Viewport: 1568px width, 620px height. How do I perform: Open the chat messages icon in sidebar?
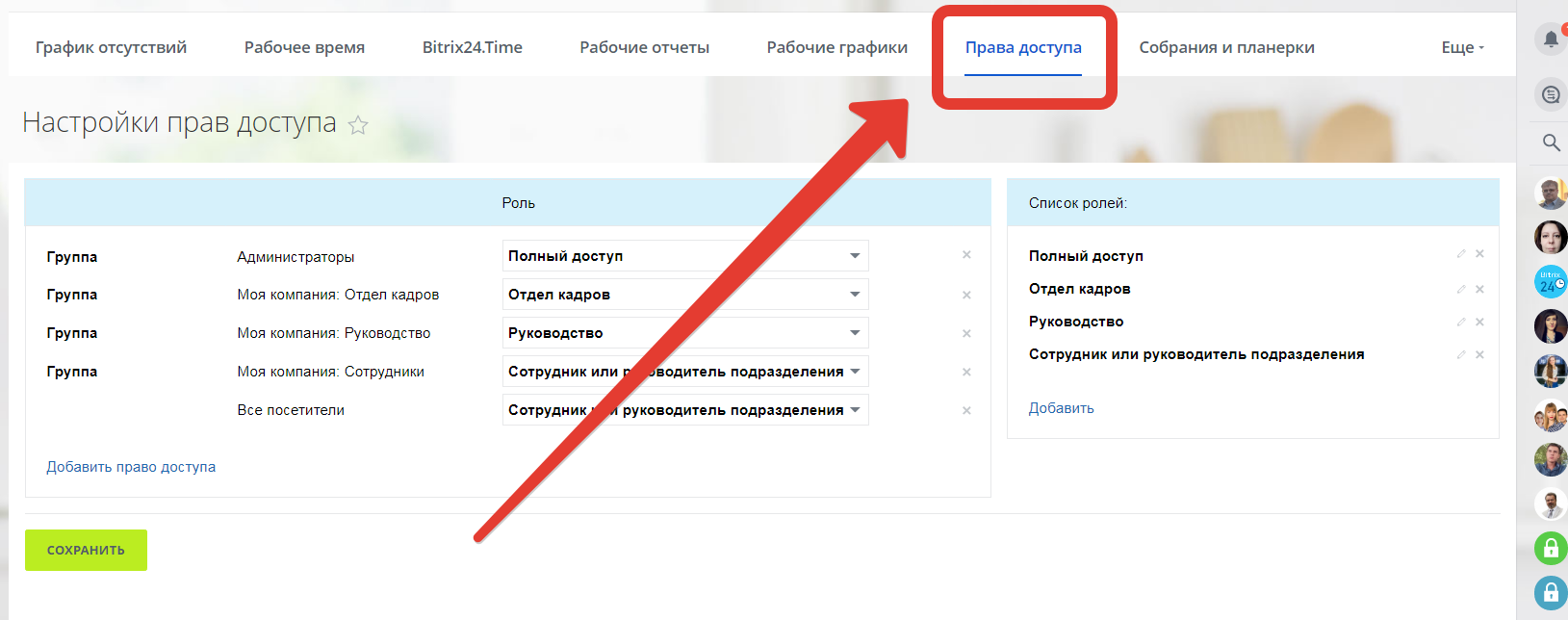coord(1551,94)
